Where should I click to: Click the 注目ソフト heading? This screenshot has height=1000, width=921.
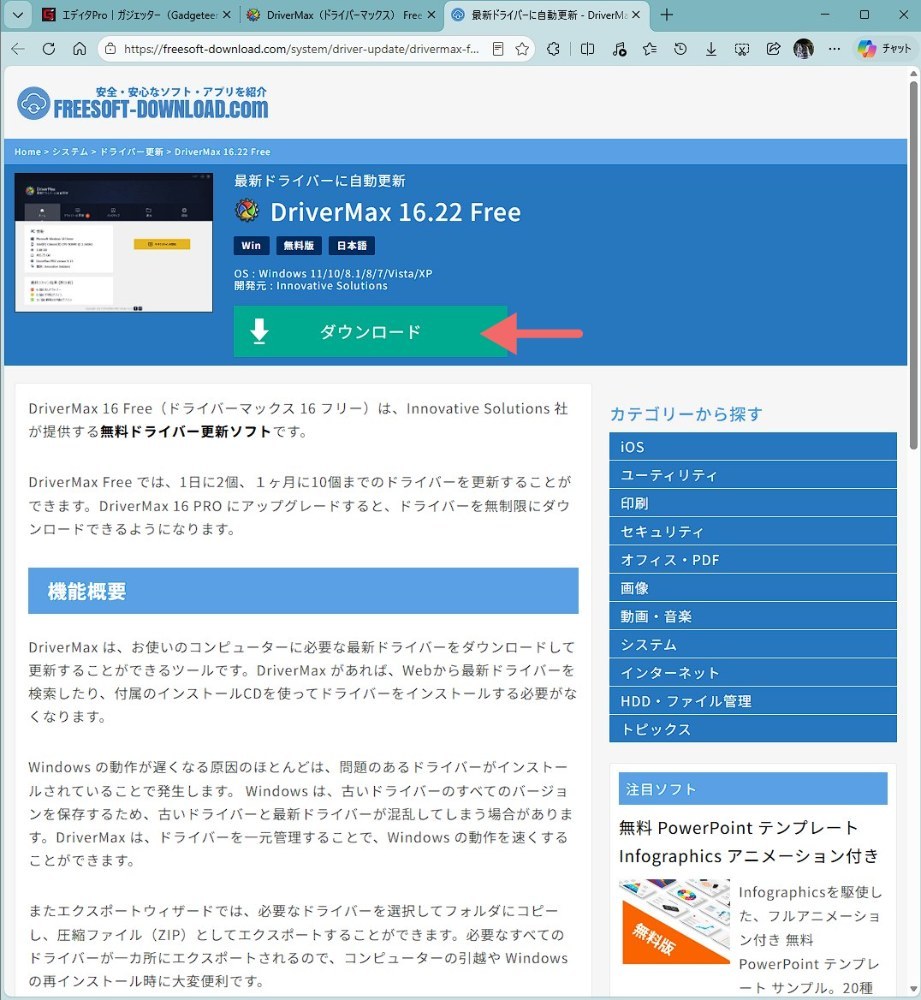753,789
